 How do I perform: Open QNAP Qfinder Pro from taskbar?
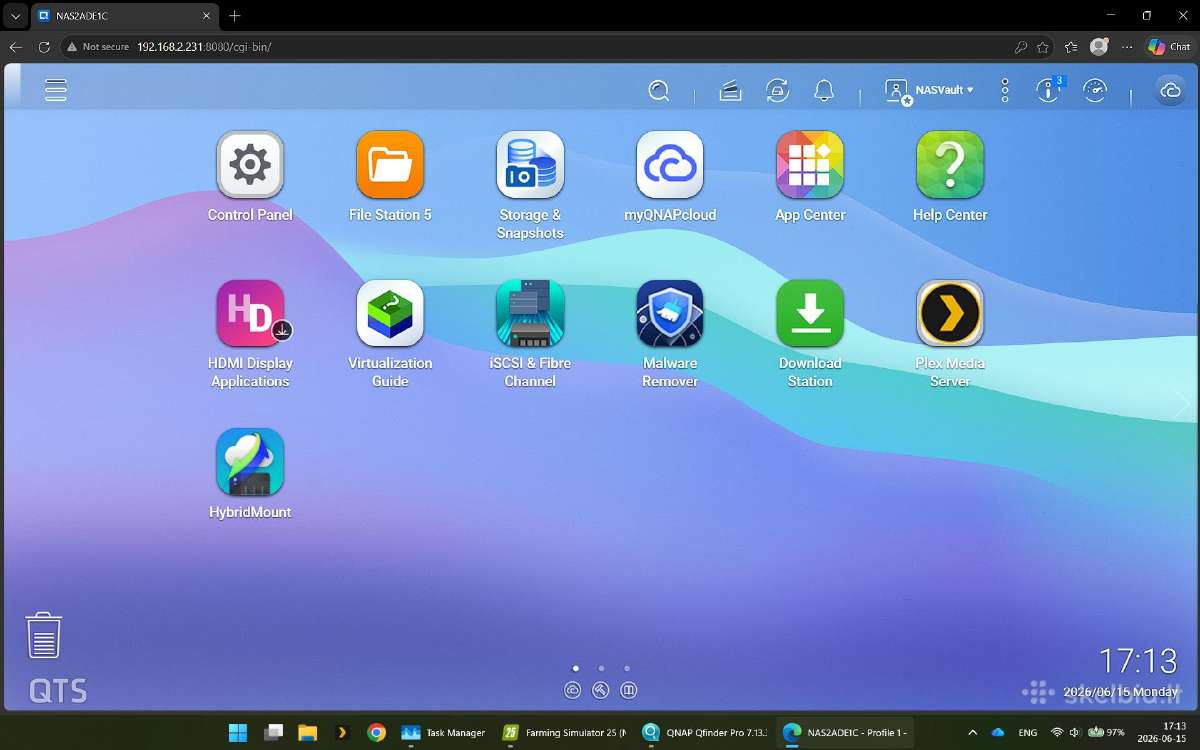click(706, 732)
